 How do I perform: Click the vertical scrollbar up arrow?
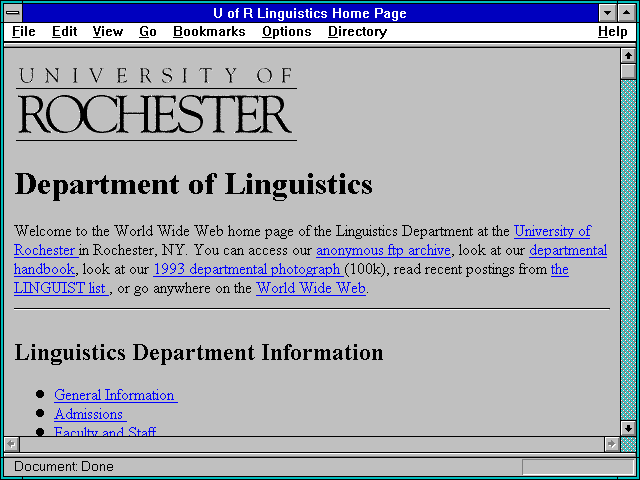click(x=628, y=56)
